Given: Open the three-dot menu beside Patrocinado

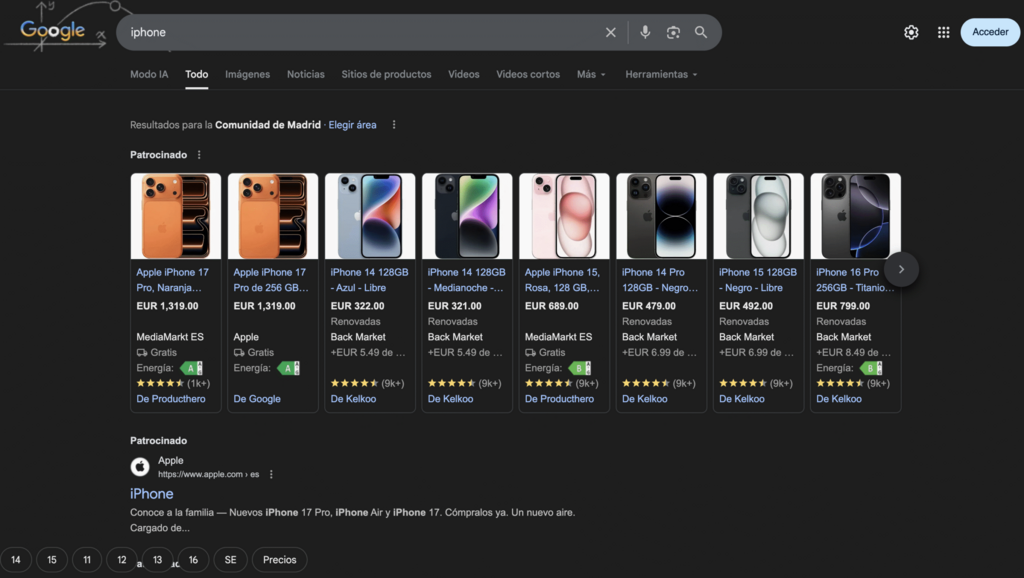Looking at the screenshot, I should click(199, 154).
